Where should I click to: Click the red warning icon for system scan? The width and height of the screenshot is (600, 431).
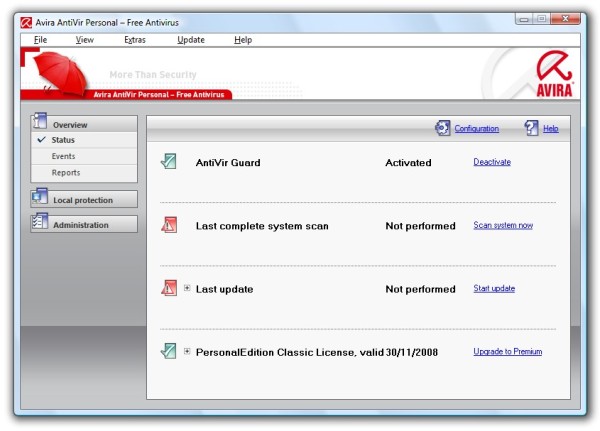tap(169, 226)
